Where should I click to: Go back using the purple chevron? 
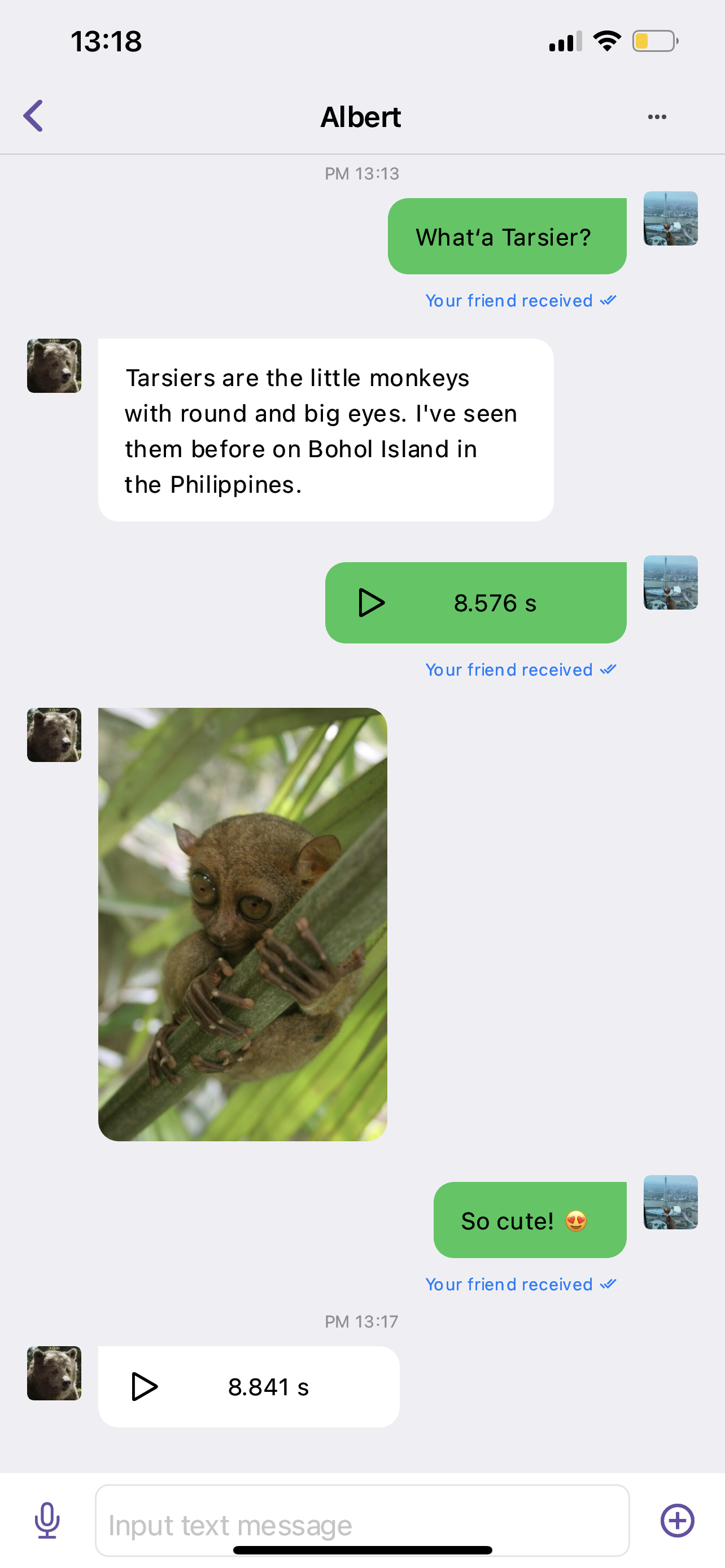tap(34, 116)
